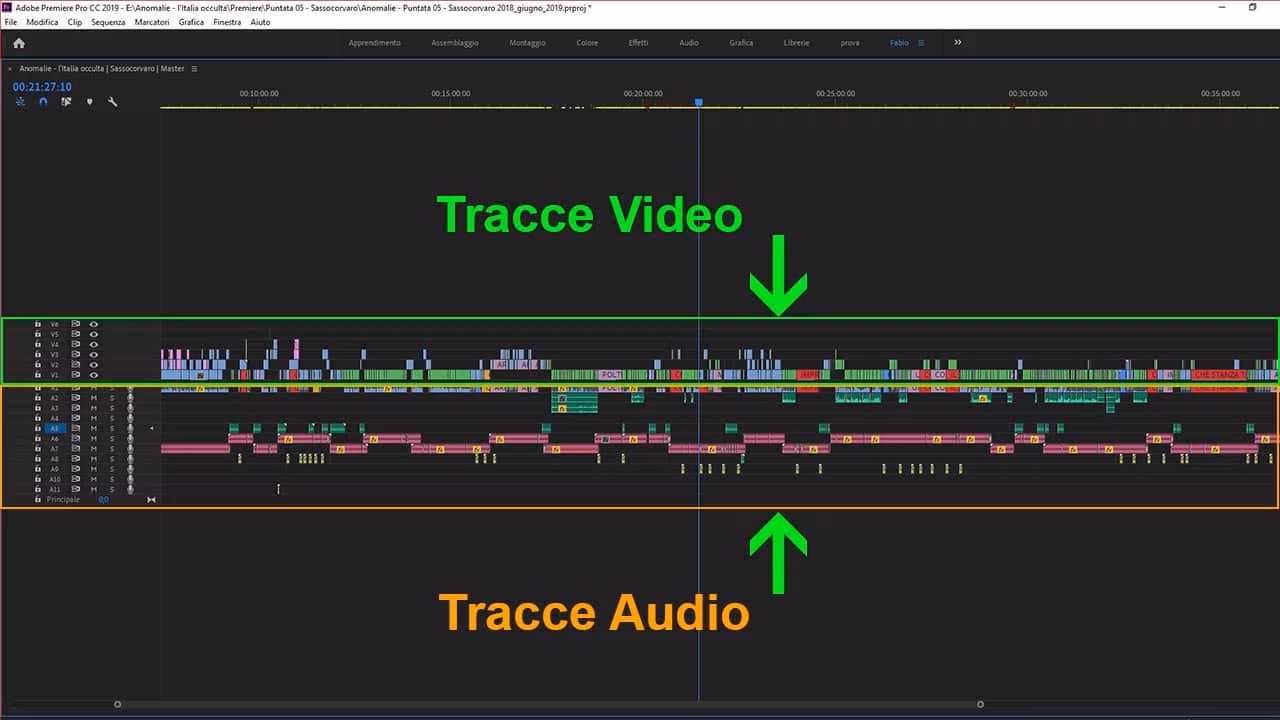Click the sync lock icon on track V2

point(74,364)
